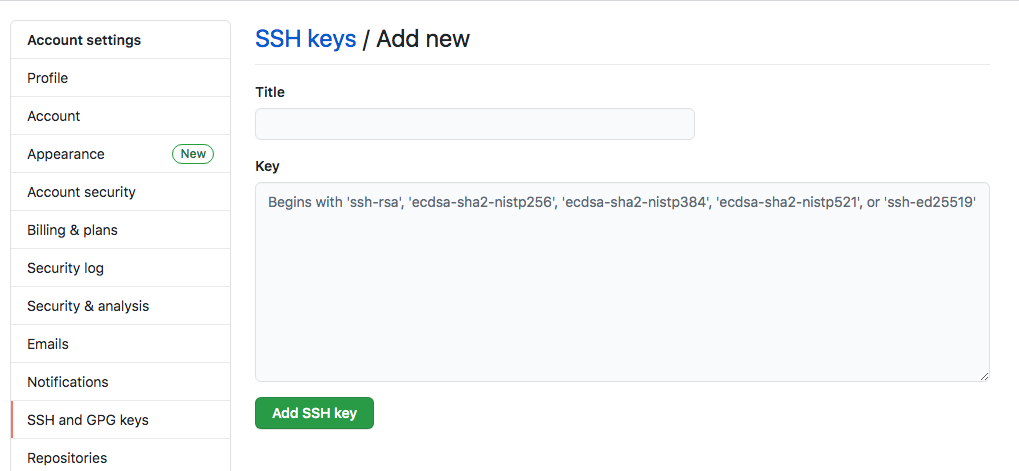Go to Account settings item
Image resolution: width=1019 pixels, height=471 pixels.
(121, 116)
